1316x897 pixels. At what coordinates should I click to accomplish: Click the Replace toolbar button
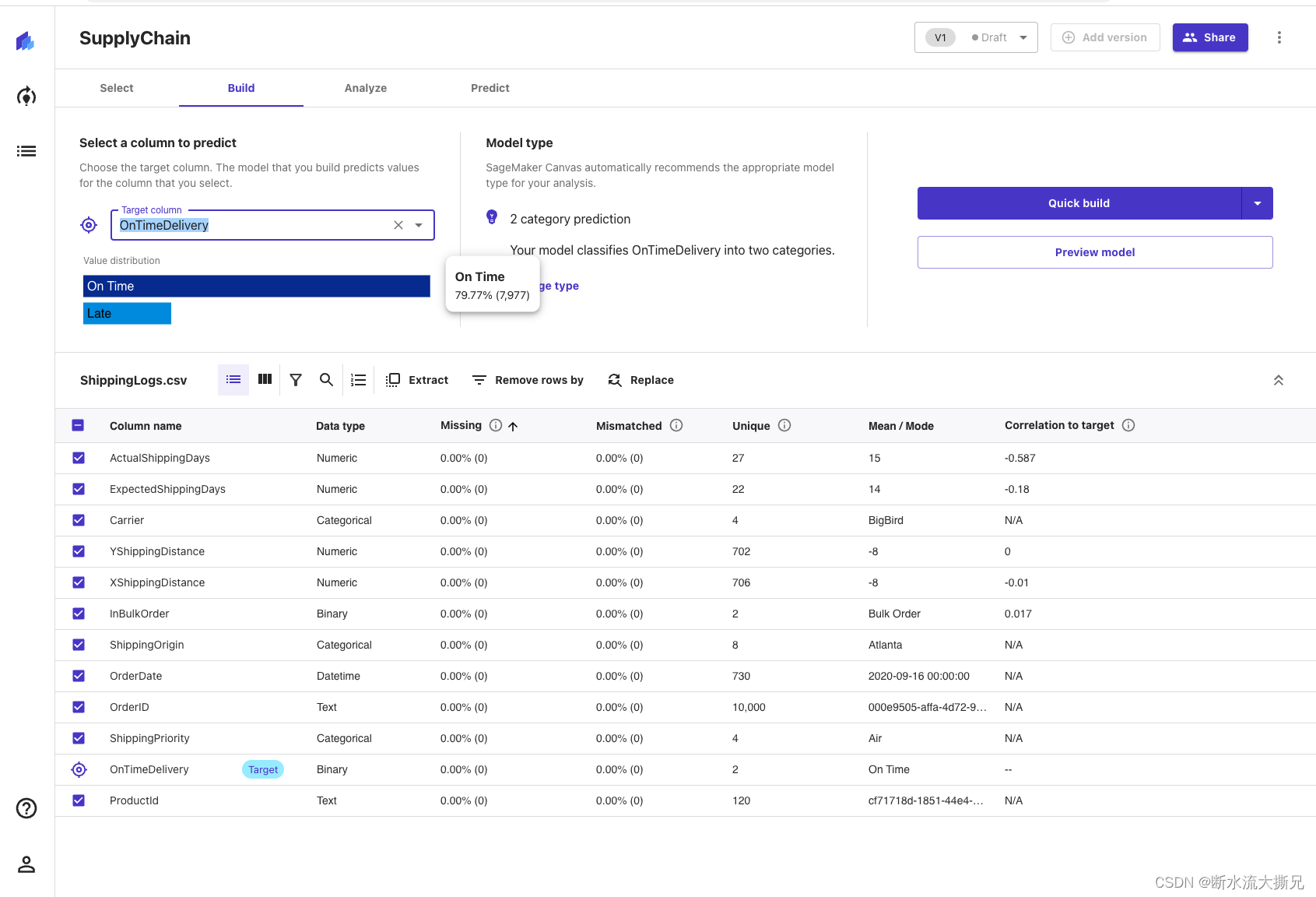tap(640, 380)
